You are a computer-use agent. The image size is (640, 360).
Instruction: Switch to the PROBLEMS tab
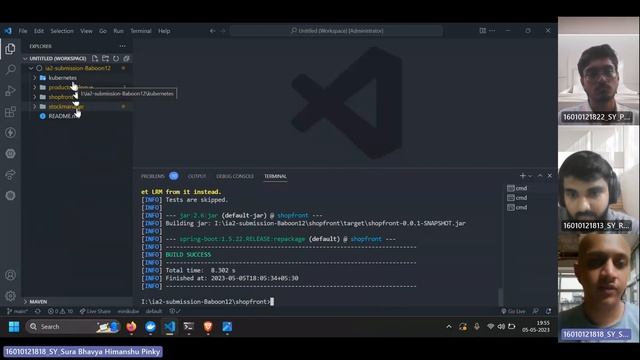pos(153,176)
